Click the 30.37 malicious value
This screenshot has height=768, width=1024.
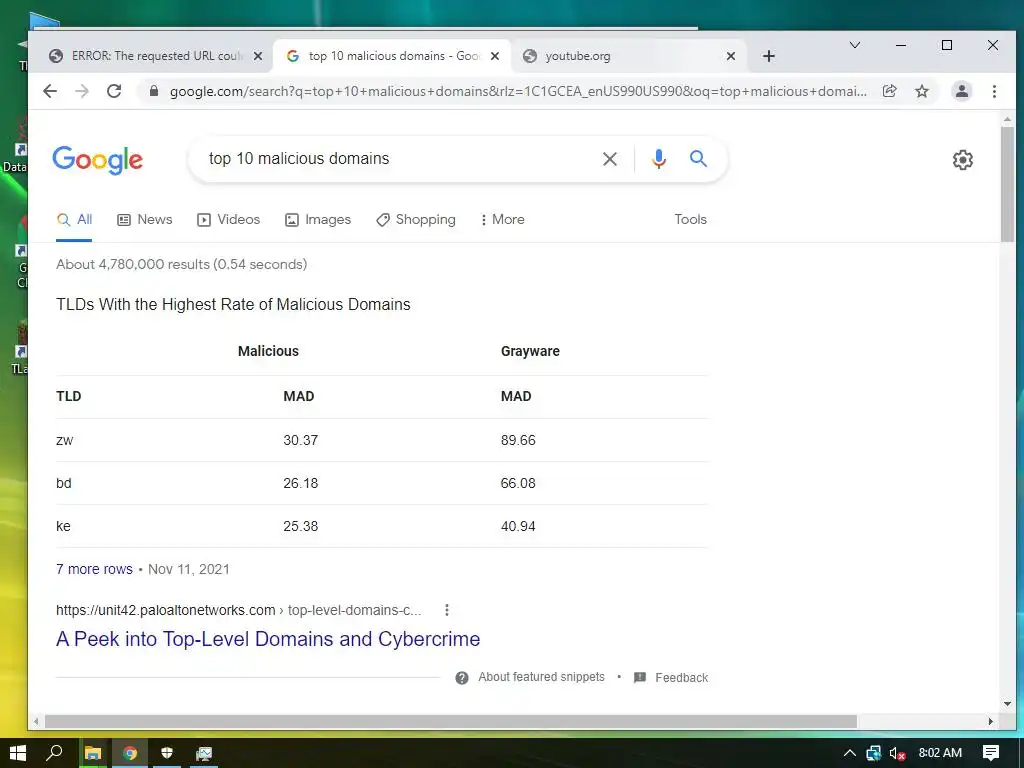(x=300, y=440)
